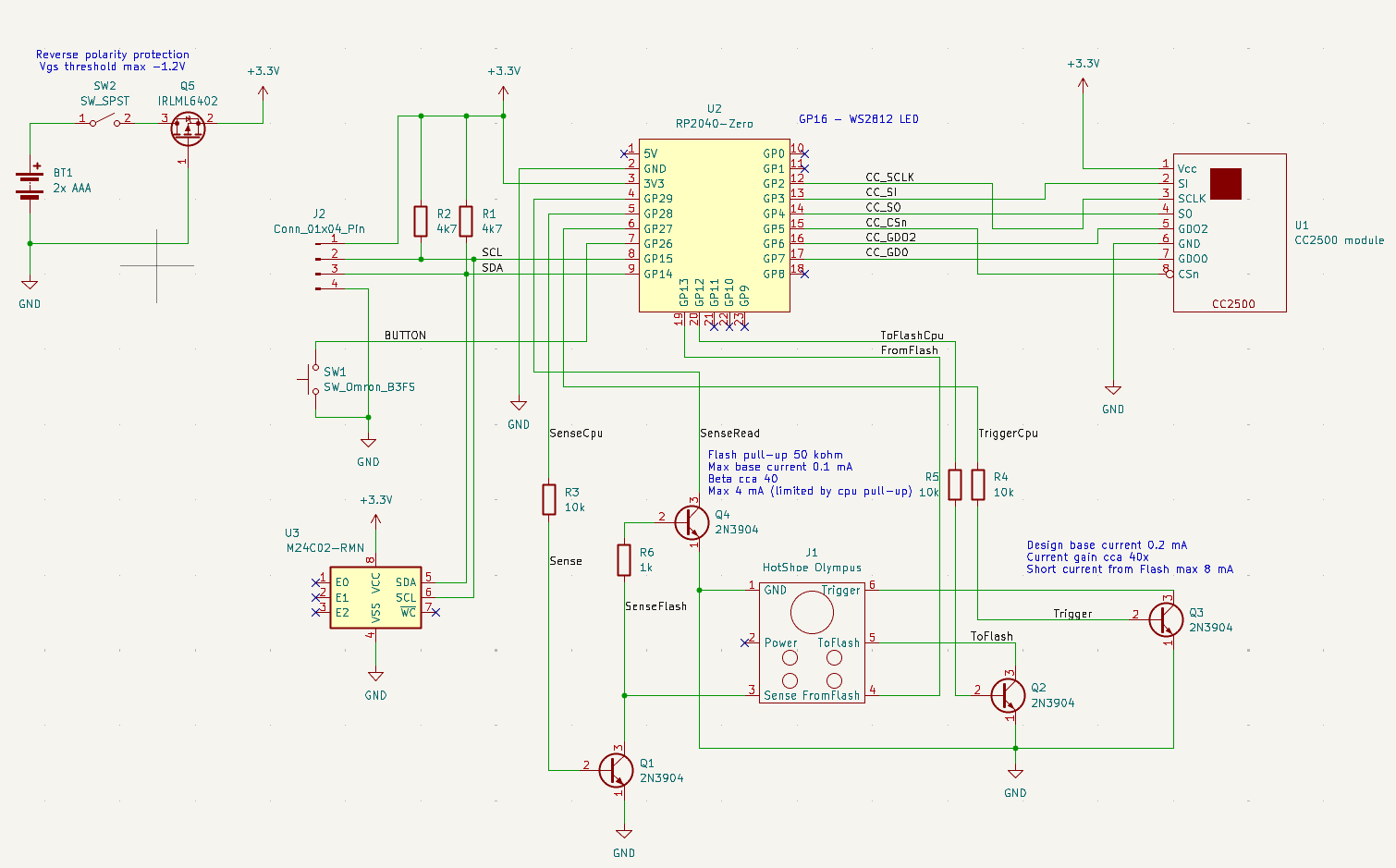Click the CC_SO net label

(883, 207)
